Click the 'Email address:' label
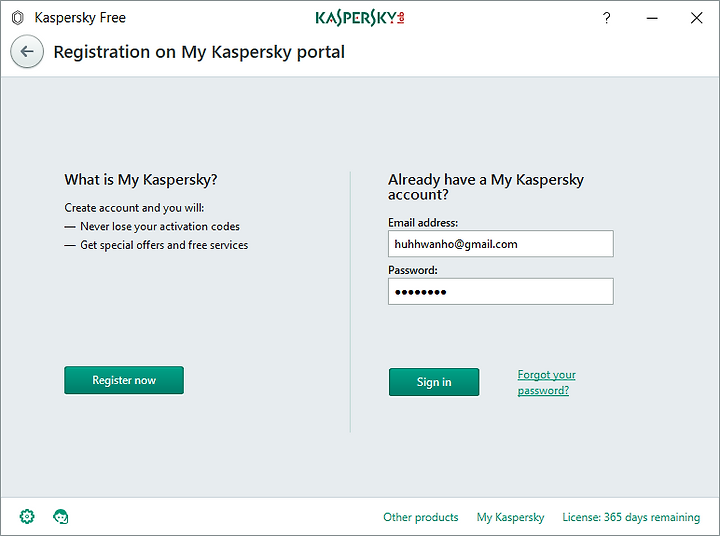 423,223
